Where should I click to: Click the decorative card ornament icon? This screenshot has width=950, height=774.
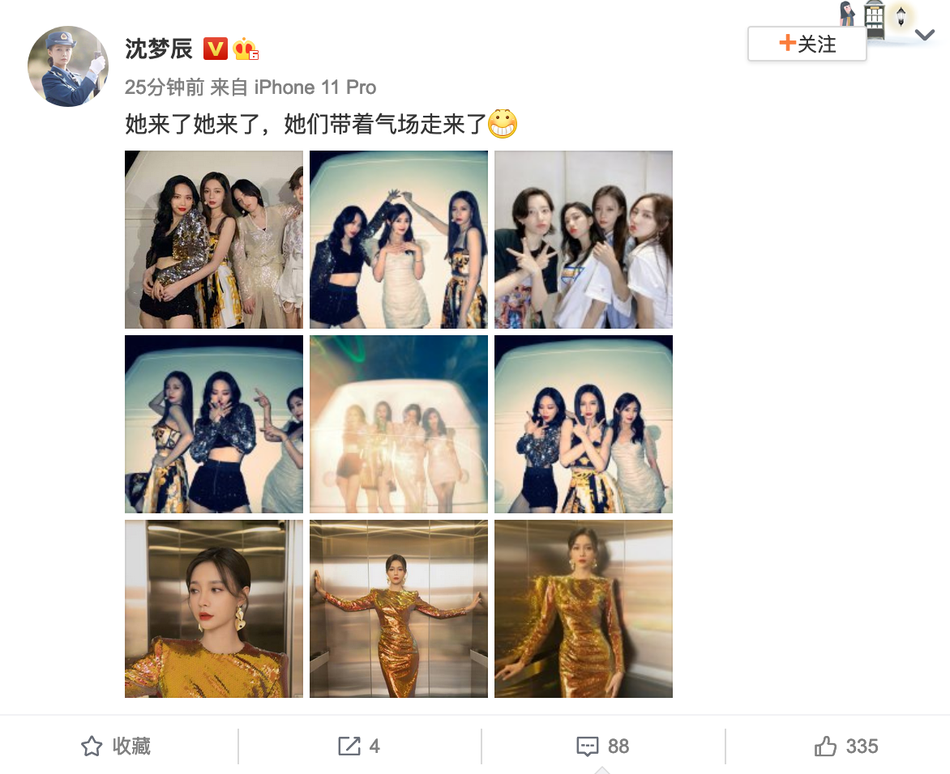pyautogui.click(x=874, y=18)
